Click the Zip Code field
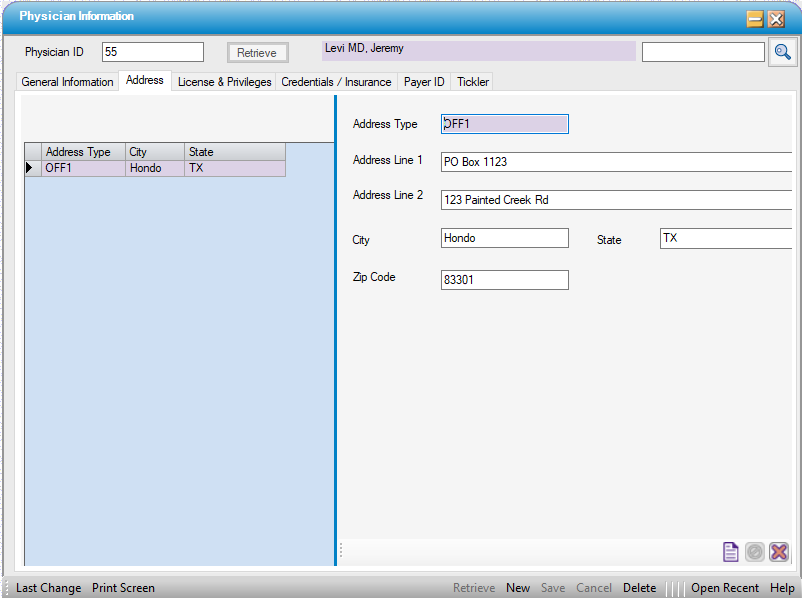Image resolution: width=802 pixels, height=598 pixels. (x=504, y=281)
